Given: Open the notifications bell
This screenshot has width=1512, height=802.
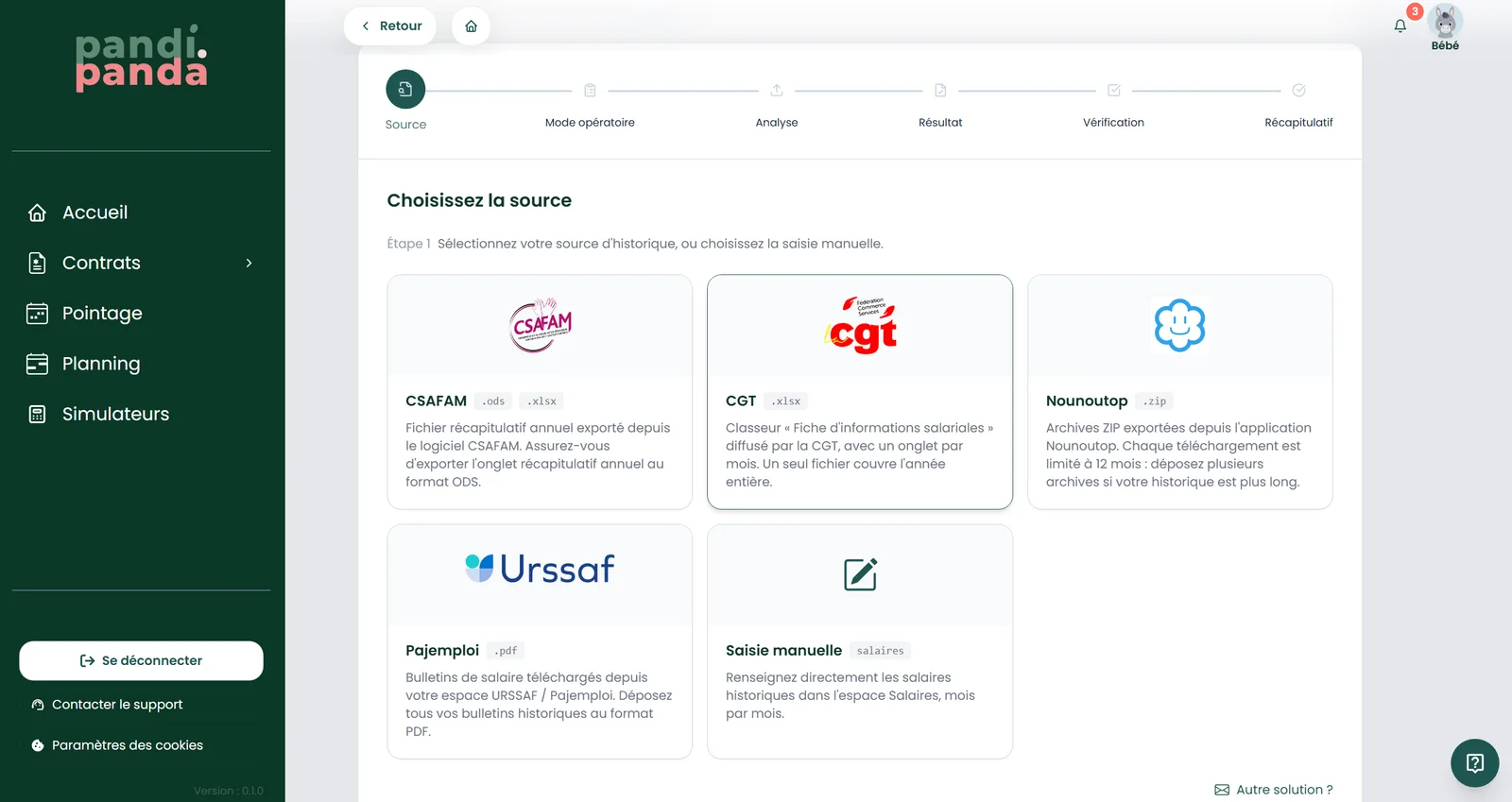Looking at the screenshot, I should [1400, 26].
